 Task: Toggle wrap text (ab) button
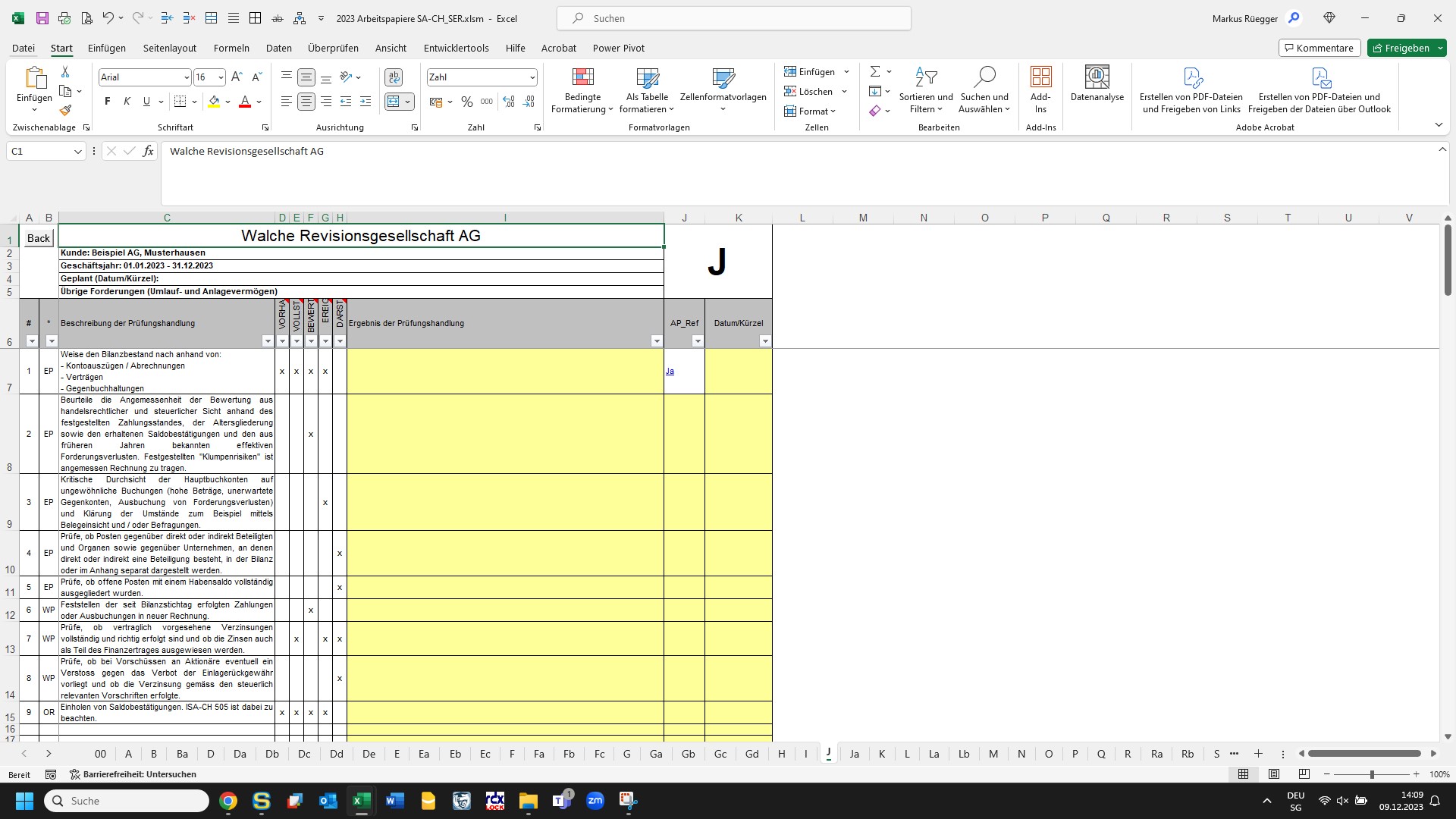coord(394,77)
